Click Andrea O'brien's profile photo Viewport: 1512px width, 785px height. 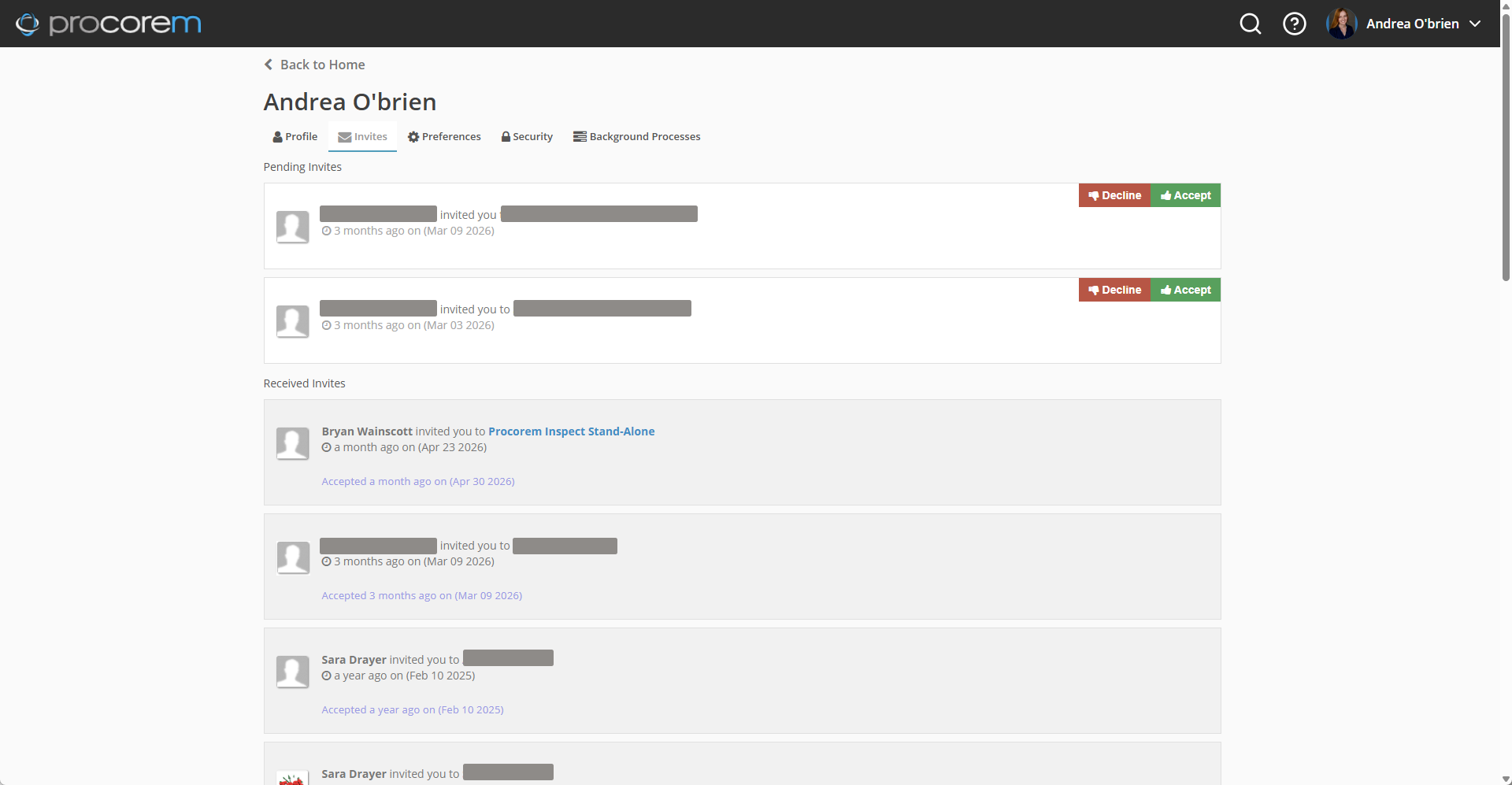click(1342, 24)
